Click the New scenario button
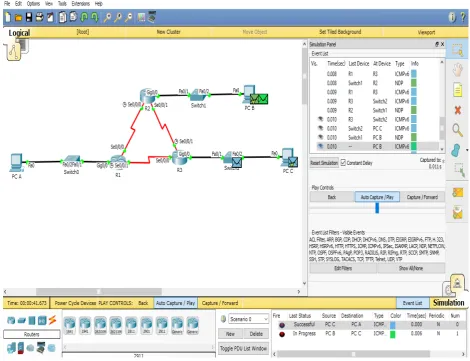Image resolution: width=470 pixels, height=361 pixels. tap(230, 334)
